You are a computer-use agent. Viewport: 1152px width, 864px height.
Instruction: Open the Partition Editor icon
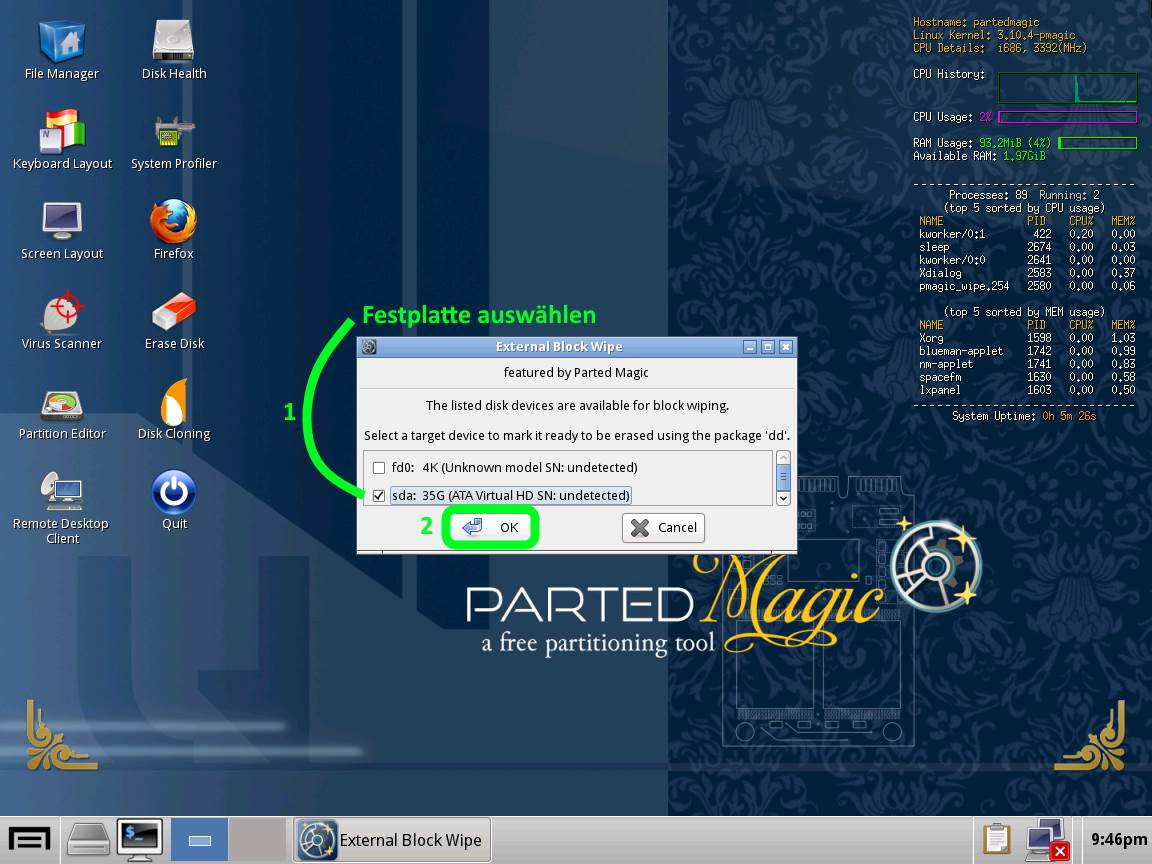pyautogui.click(x=62, y=414)
